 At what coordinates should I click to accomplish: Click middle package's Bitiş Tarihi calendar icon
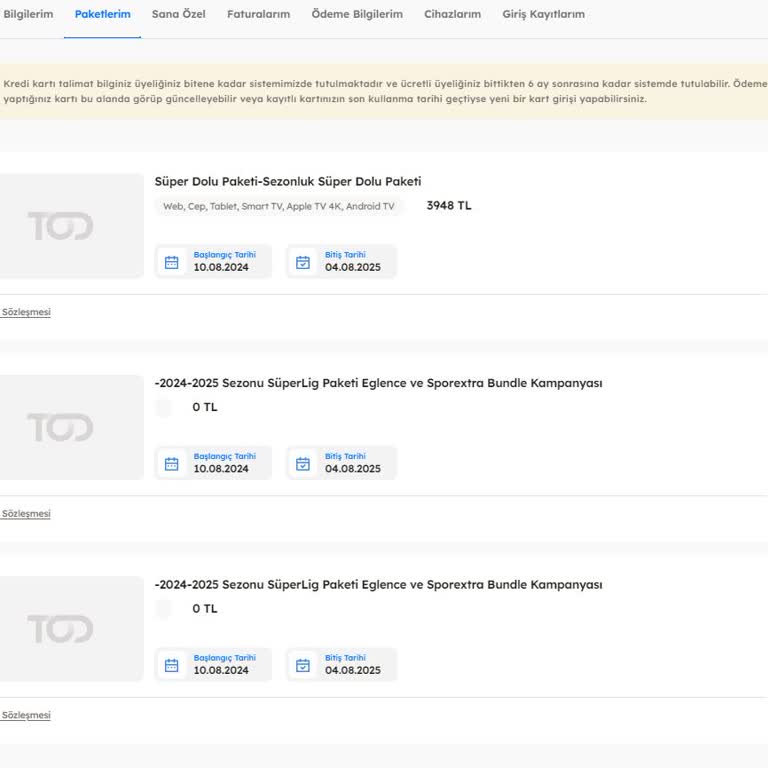coord(303,463)
